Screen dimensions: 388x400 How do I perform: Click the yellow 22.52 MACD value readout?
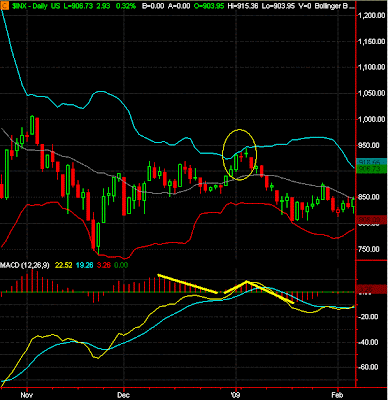(x=64, y=265)
